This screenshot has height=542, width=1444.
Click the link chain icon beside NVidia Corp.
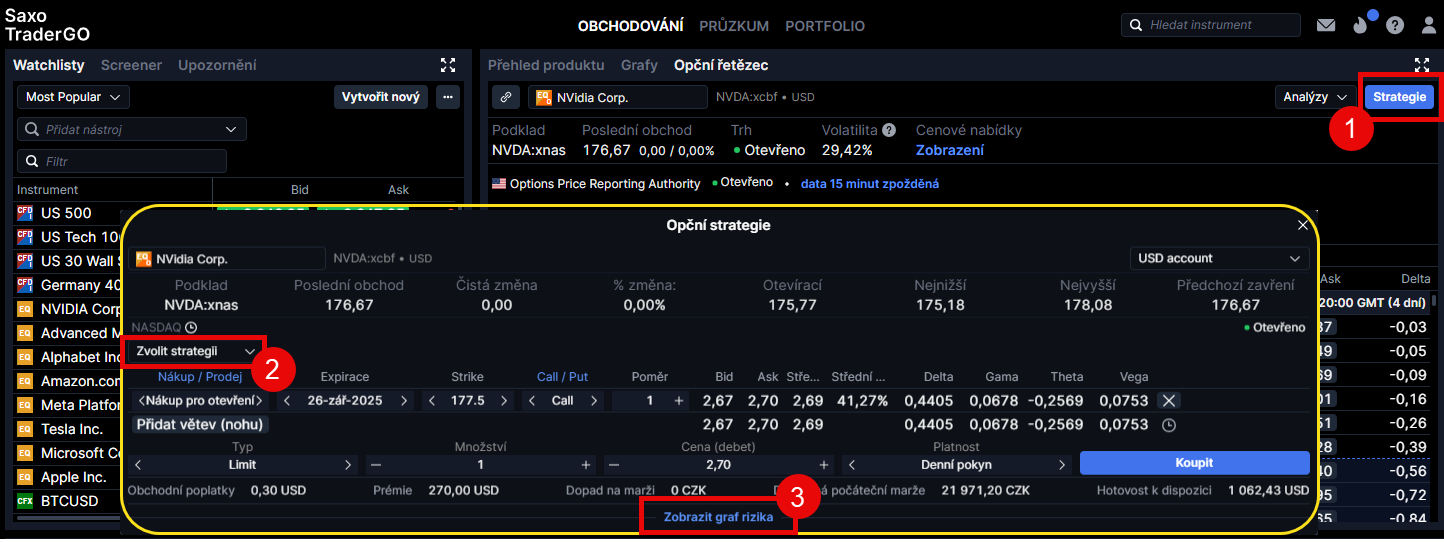(506, 97)
